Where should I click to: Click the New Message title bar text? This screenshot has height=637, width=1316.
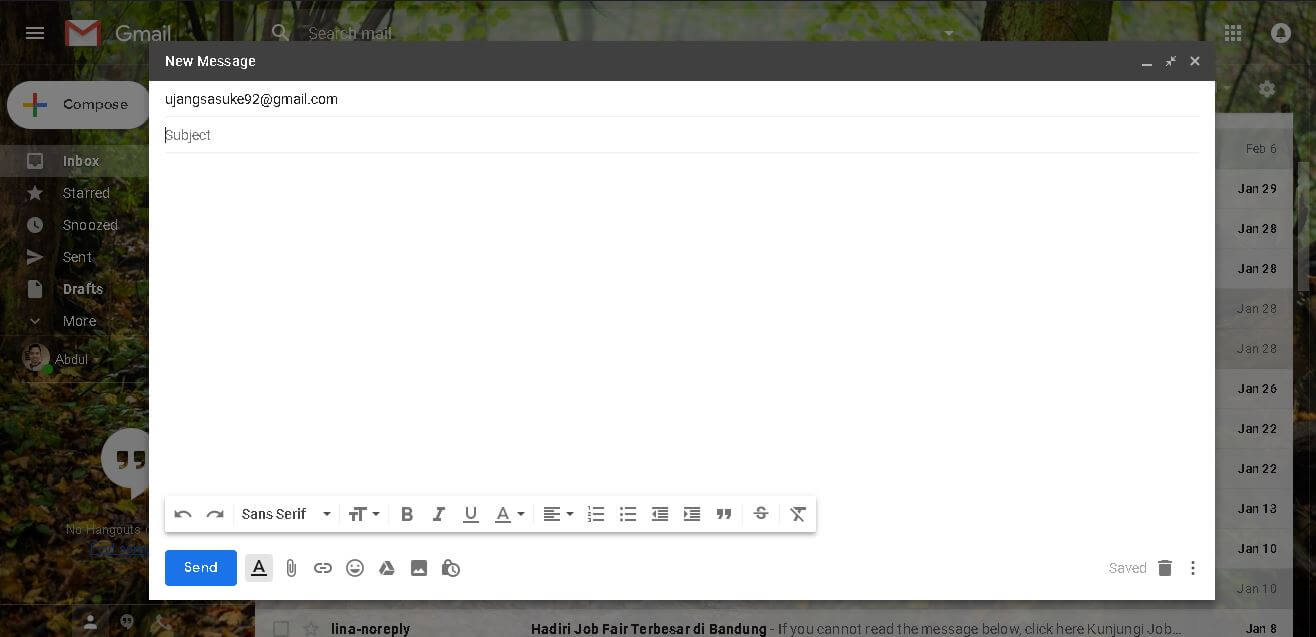pyautogui.click(x=210, y=61)
